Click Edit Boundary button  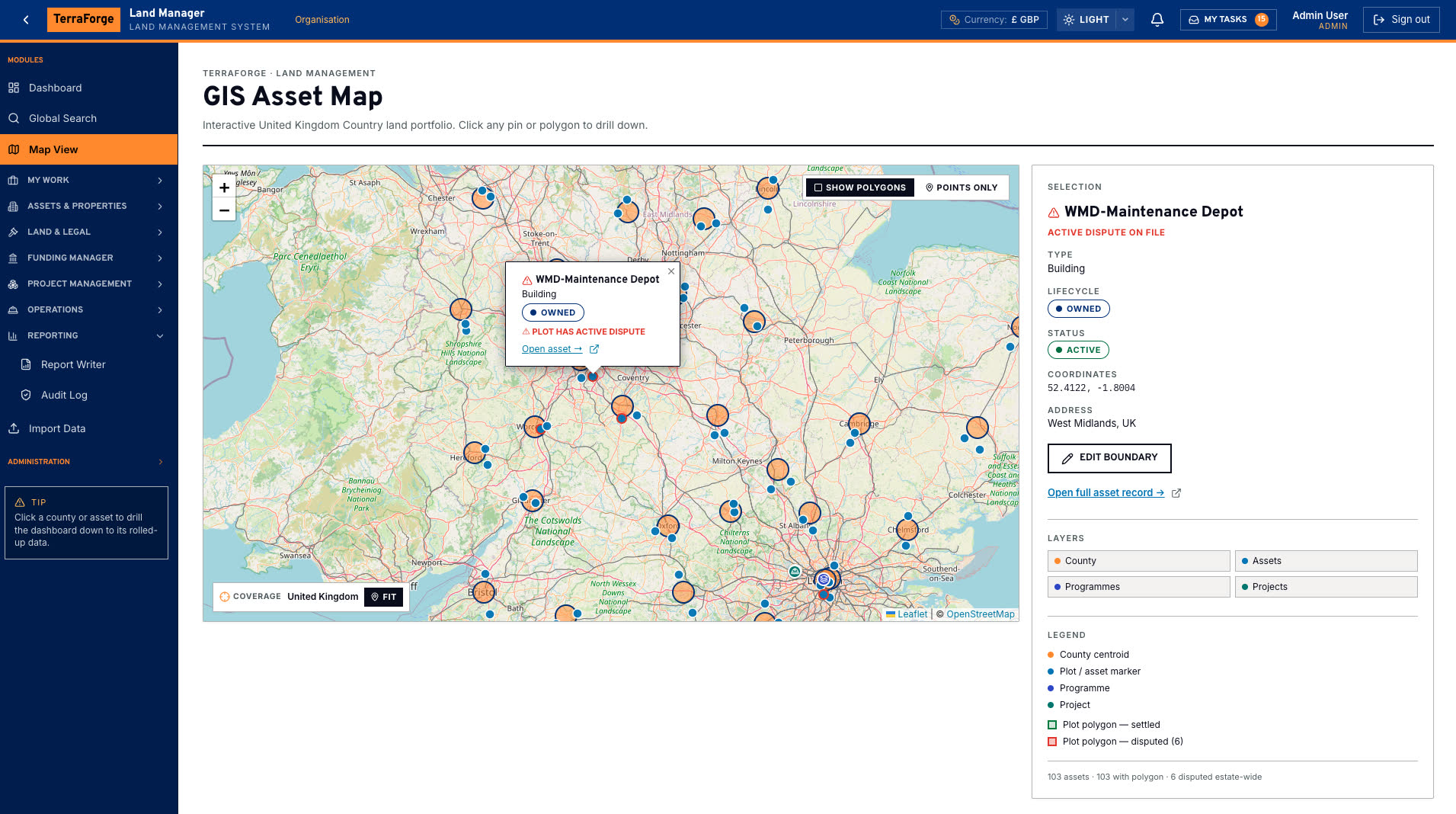tap(1109, 458)
